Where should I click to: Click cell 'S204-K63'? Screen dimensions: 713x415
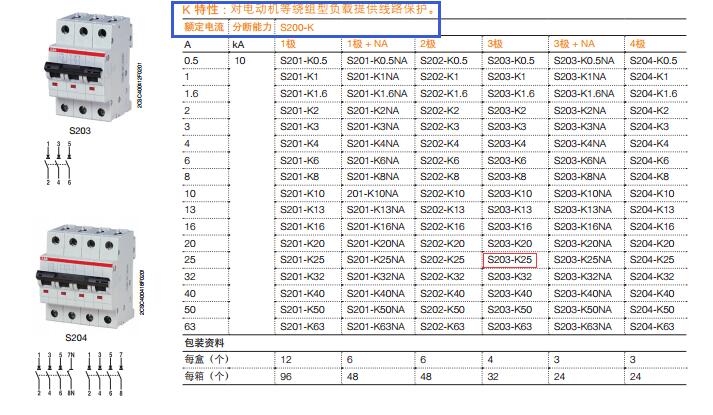click(x=652, y=327)
